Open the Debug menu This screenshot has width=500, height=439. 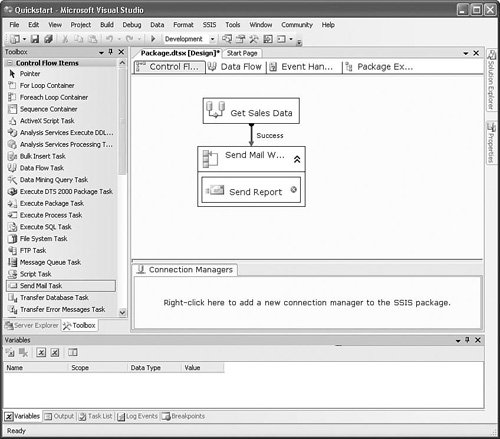coord(132,25)
